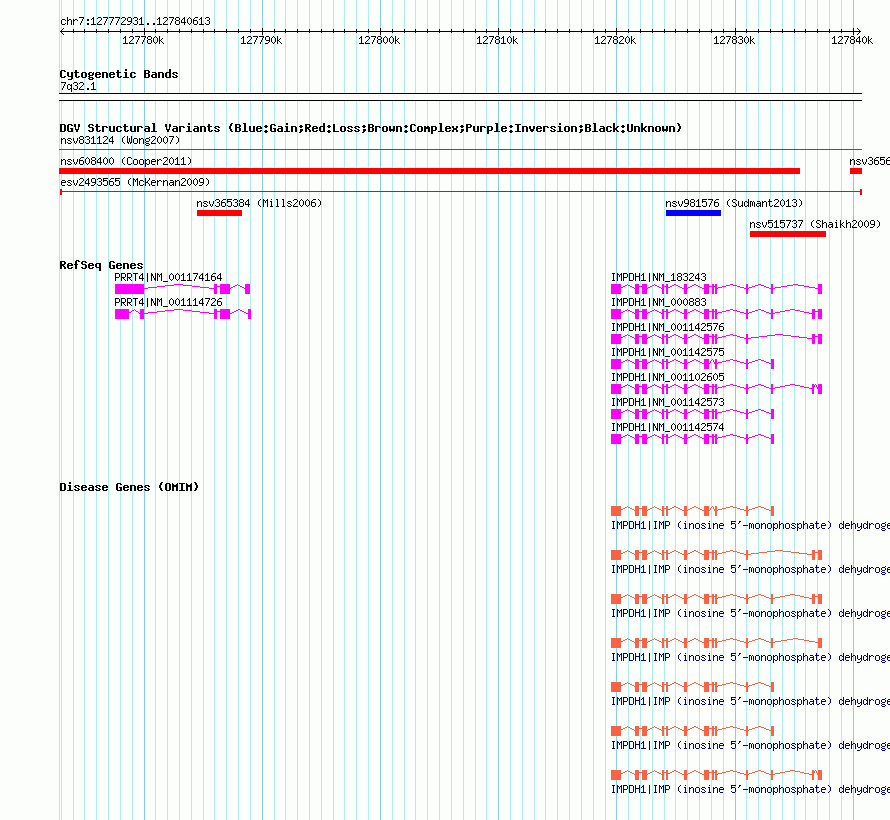Click the esv2493565 (McKernan2009) thin red line
This screenshot has height=820, width=890.
[x=461, y=192]
